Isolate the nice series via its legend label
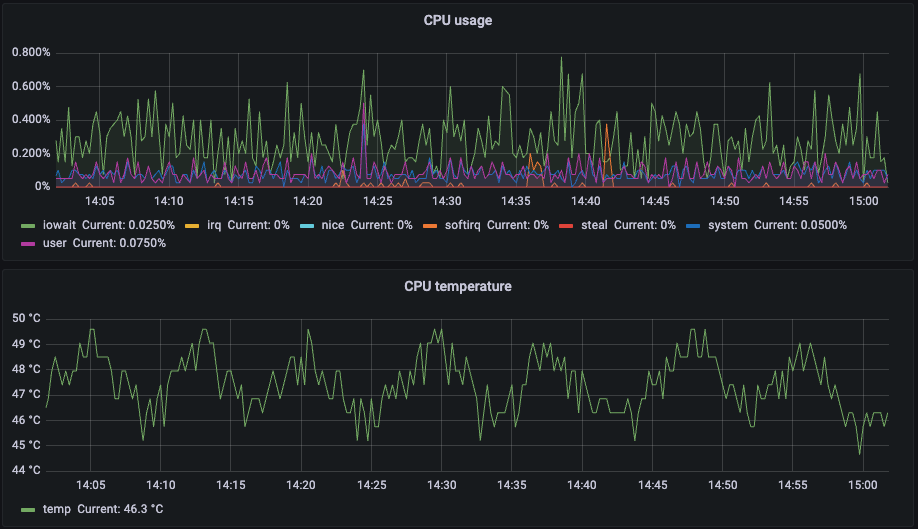This screenshot has height=529, width=918. click(332, 225)
